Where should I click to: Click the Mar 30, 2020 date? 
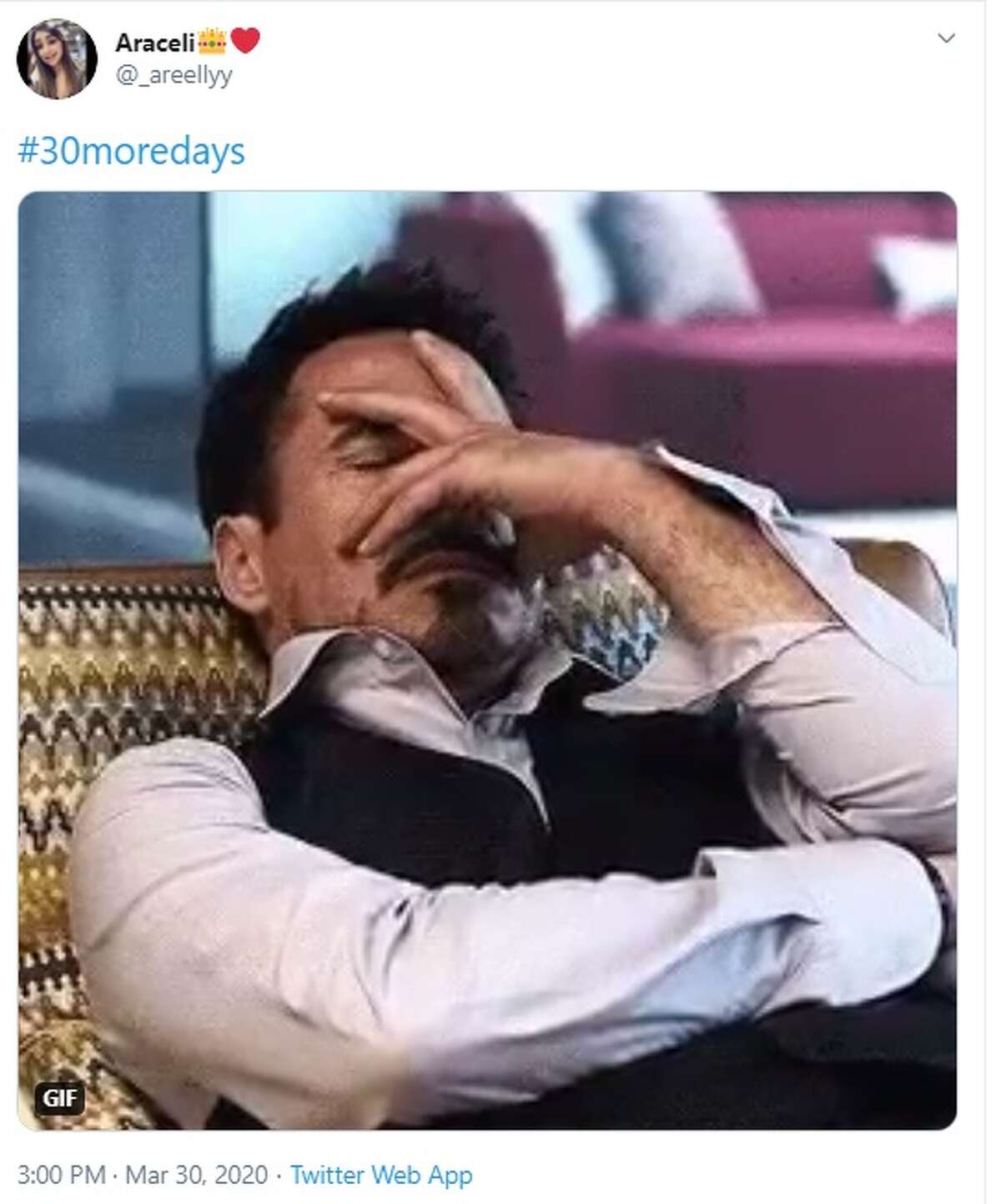(x=197, y=1175)
